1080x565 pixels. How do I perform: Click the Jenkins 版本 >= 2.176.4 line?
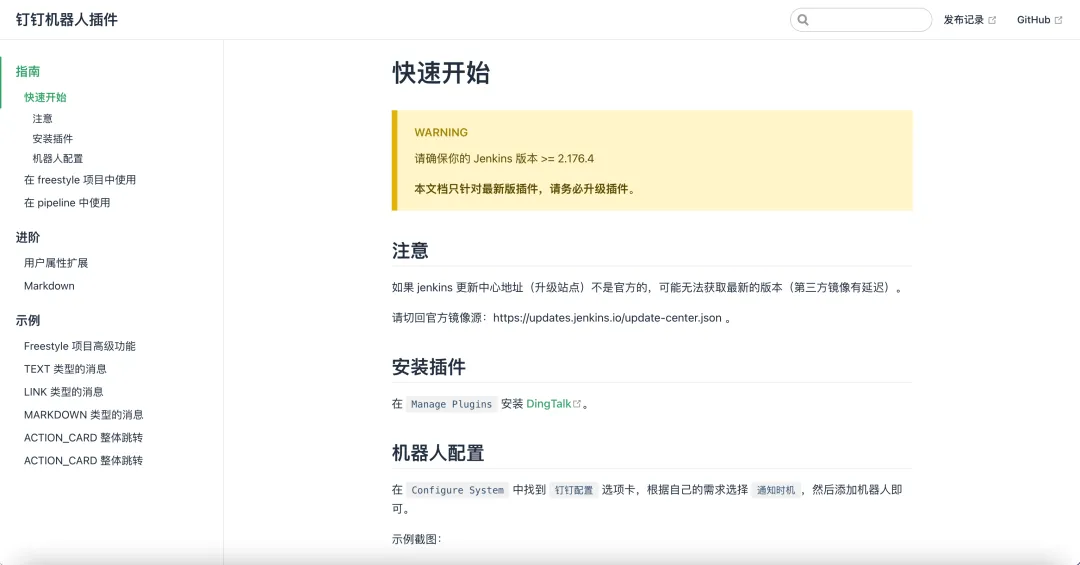tap(504, 158)
